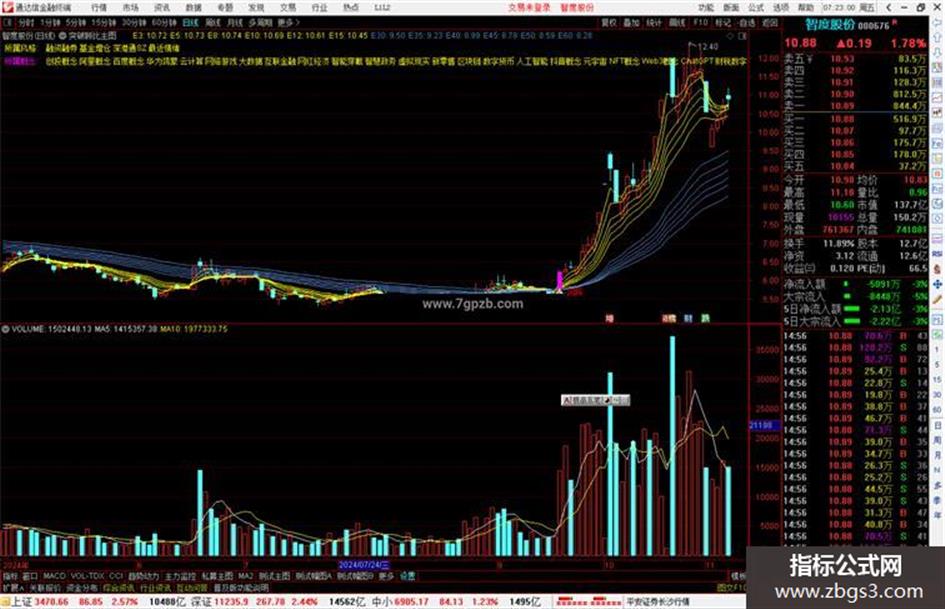Click the 统计 statistics button
This screenshot has height=609, width=945.
[654, 22]
